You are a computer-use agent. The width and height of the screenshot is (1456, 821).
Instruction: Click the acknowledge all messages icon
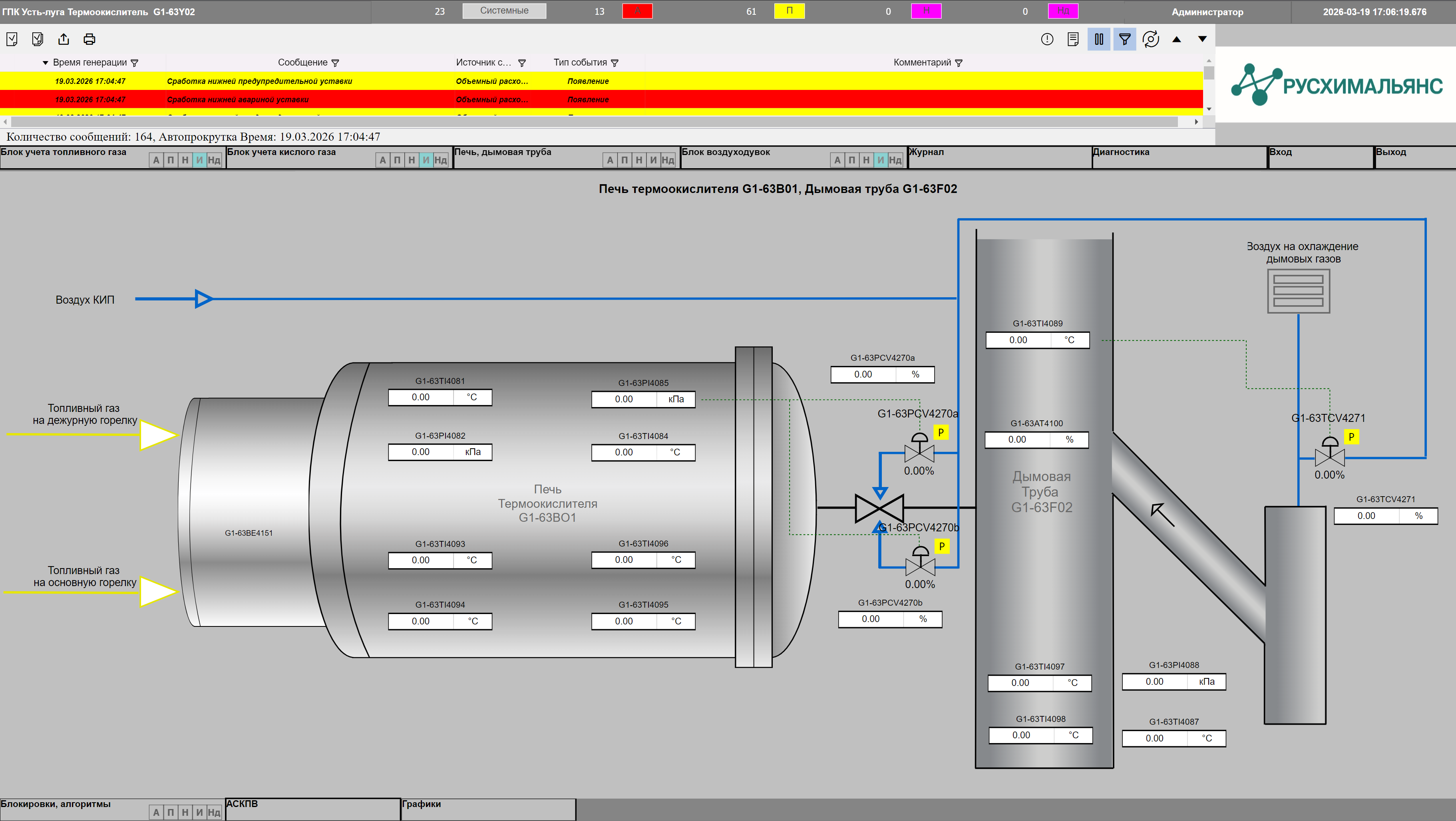[37, 39]
